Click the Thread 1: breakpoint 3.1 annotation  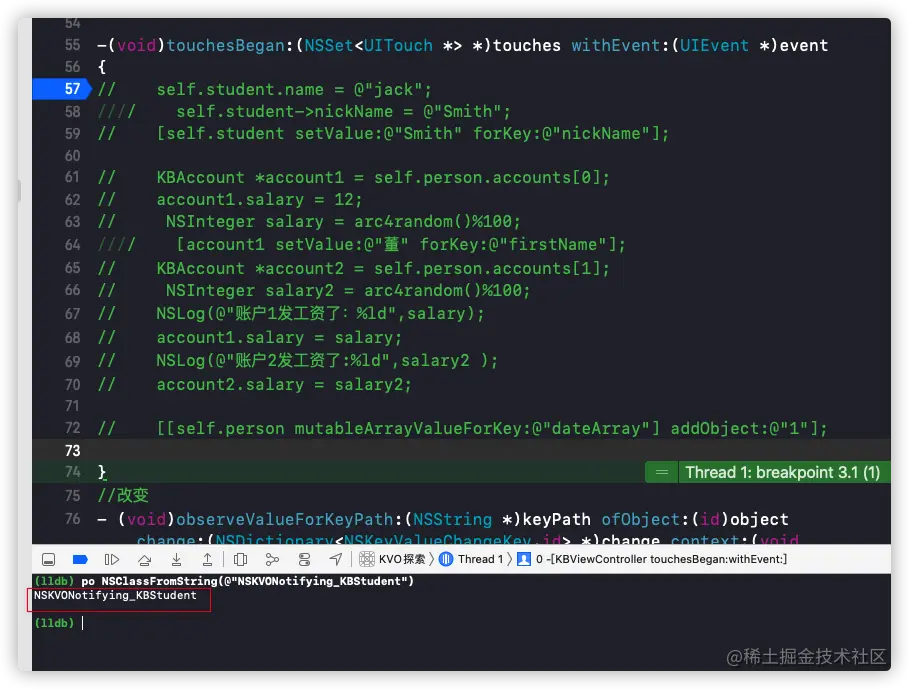click(x=782, y=472)
